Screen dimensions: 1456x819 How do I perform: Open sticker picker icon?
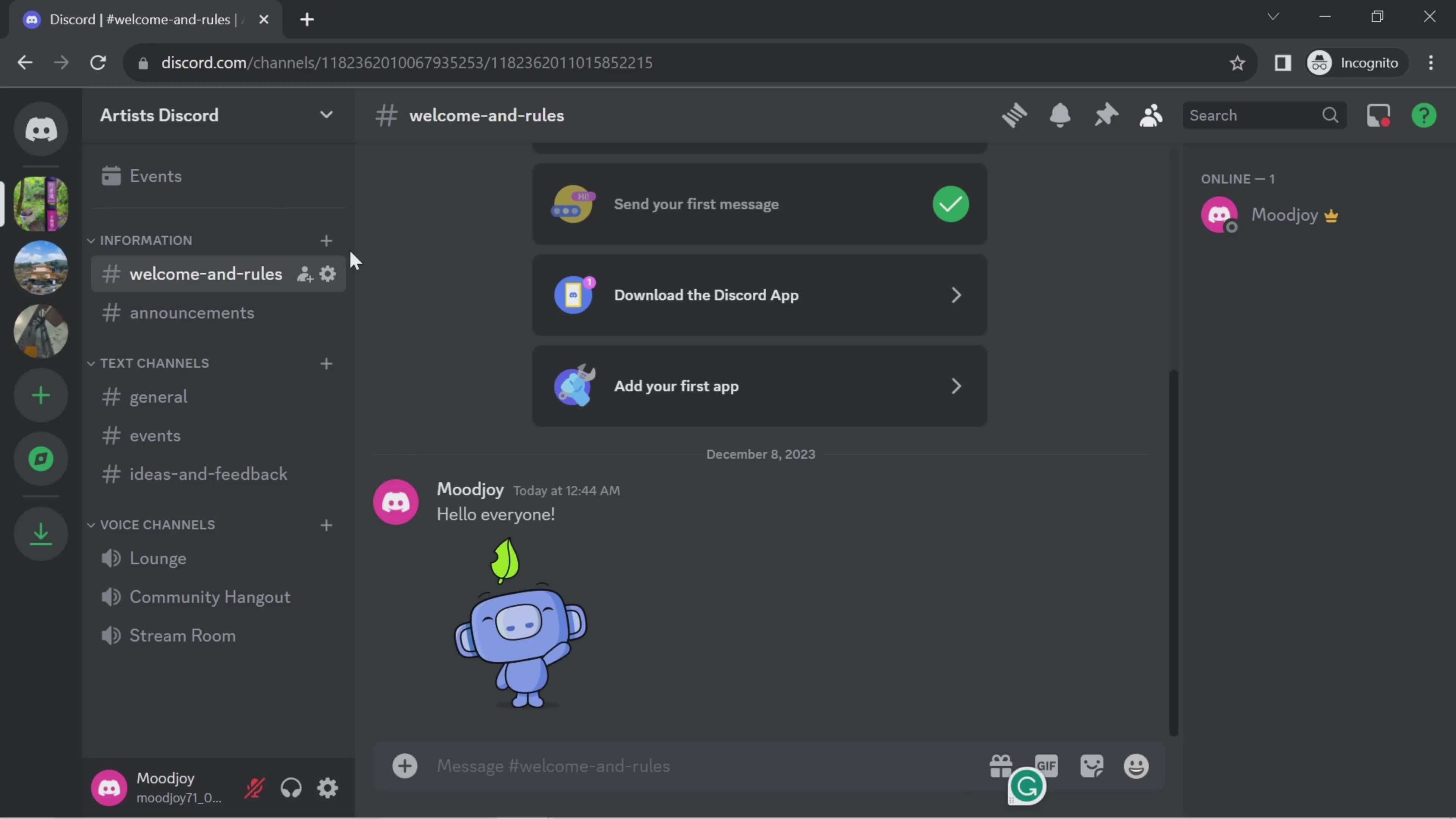pyautogui.click(x=1092, y=766)
